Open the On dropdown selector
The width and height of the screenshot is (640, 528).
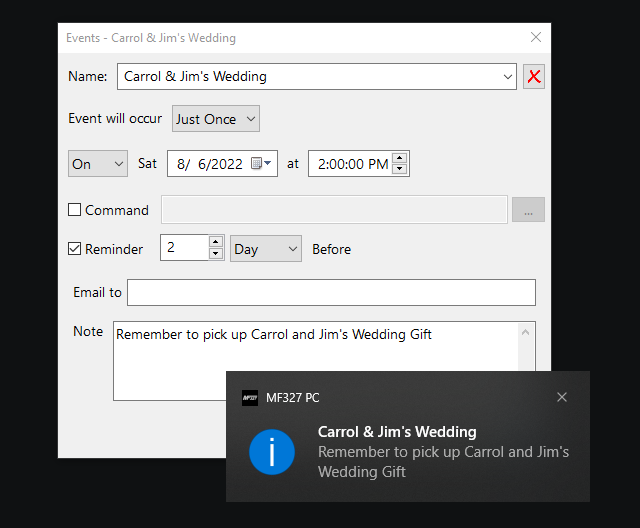pyautogui.click(x=98, y=164)
